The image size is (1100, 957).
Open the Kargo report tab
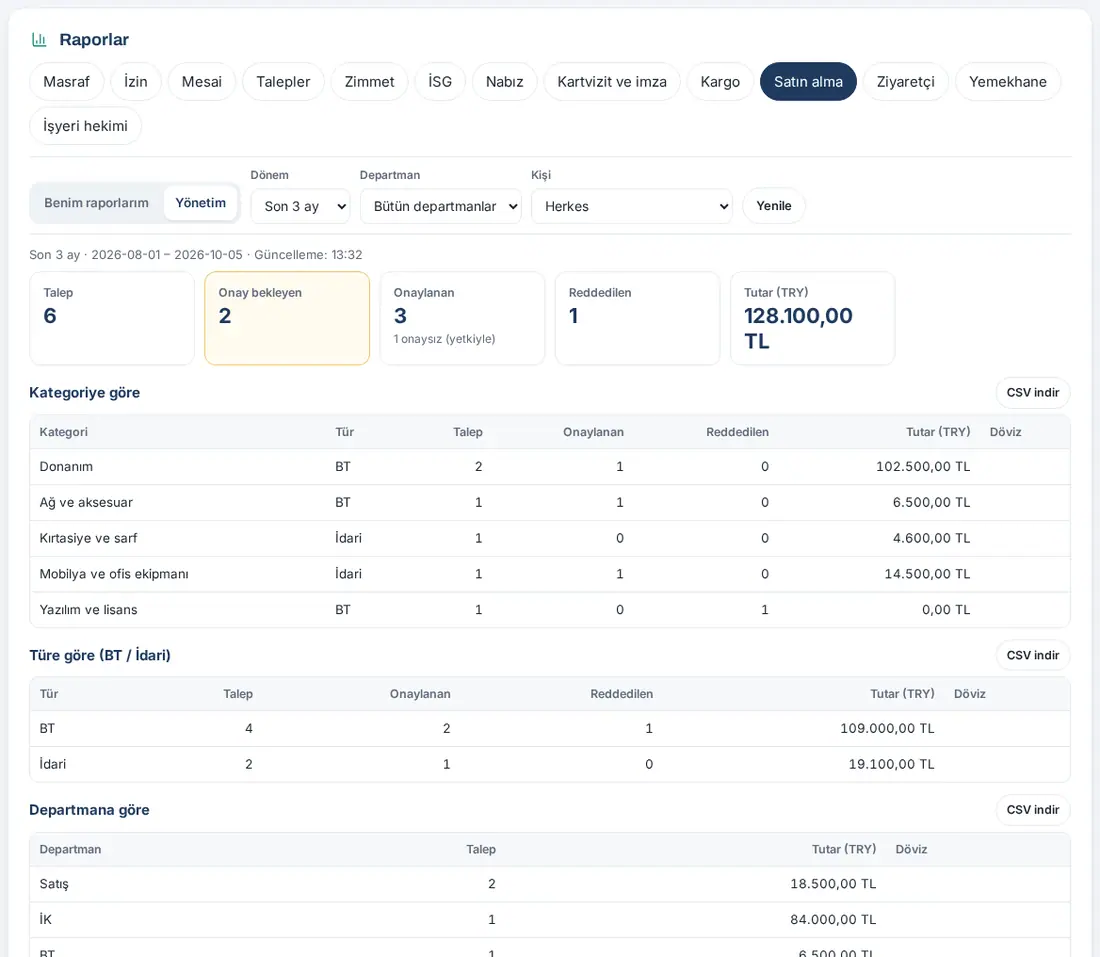point(720,81)
